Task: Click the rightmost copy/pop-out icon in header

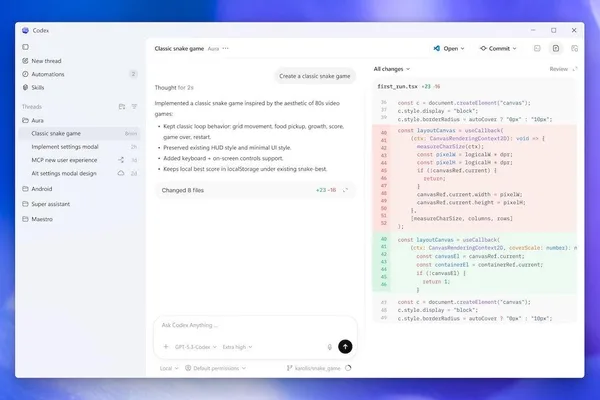Action: click(574, 48)
